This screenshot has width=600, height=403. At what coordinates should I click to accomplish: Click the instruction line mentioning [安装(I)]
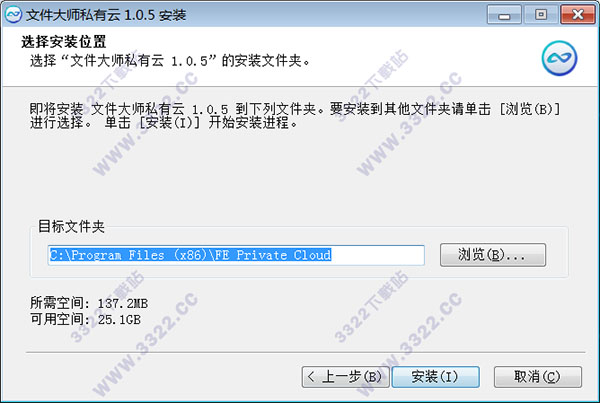coord(163,123)
